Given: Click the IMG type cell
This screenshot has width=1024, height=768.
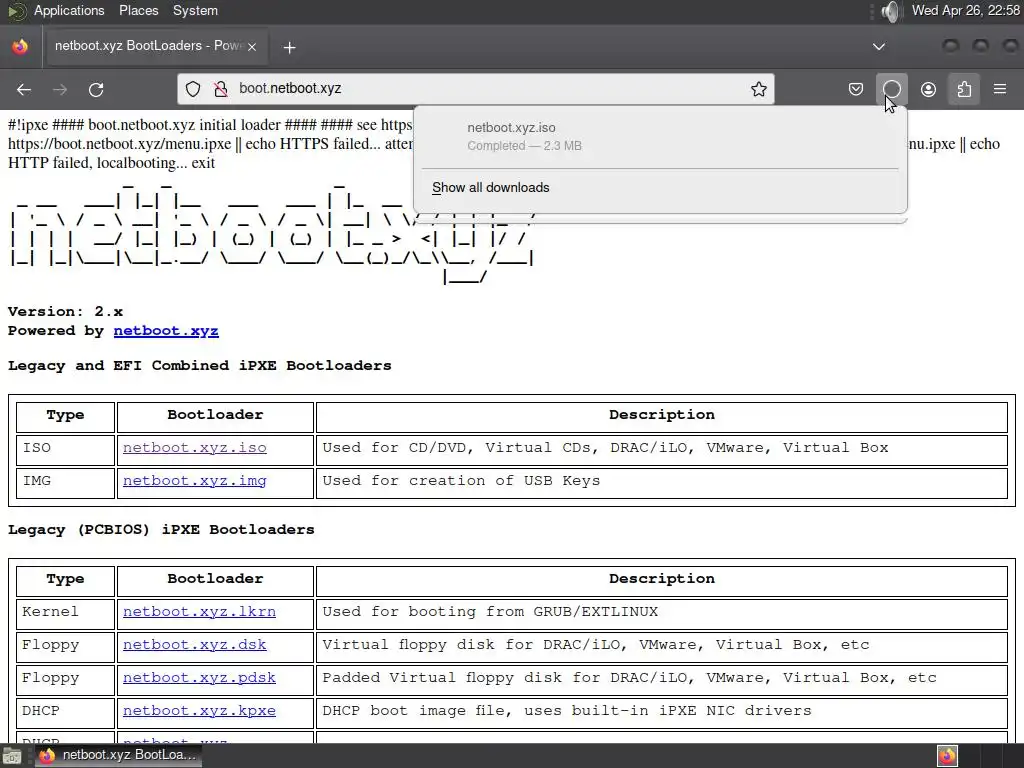Looking at the screenshot, I should (x=65, y=481).
